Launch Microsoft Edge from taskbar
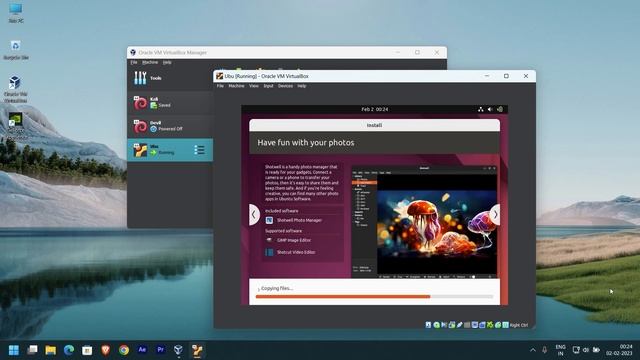 tap(69, 350)
